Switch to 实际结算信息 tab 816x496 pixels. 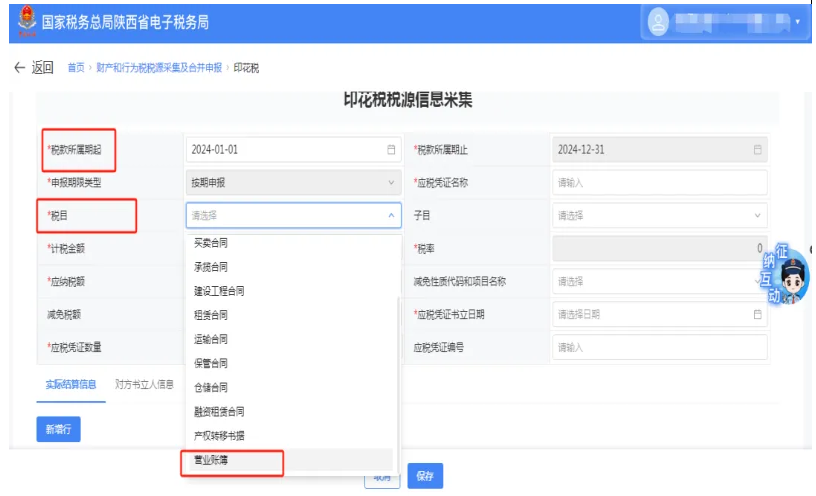(71, 383)
